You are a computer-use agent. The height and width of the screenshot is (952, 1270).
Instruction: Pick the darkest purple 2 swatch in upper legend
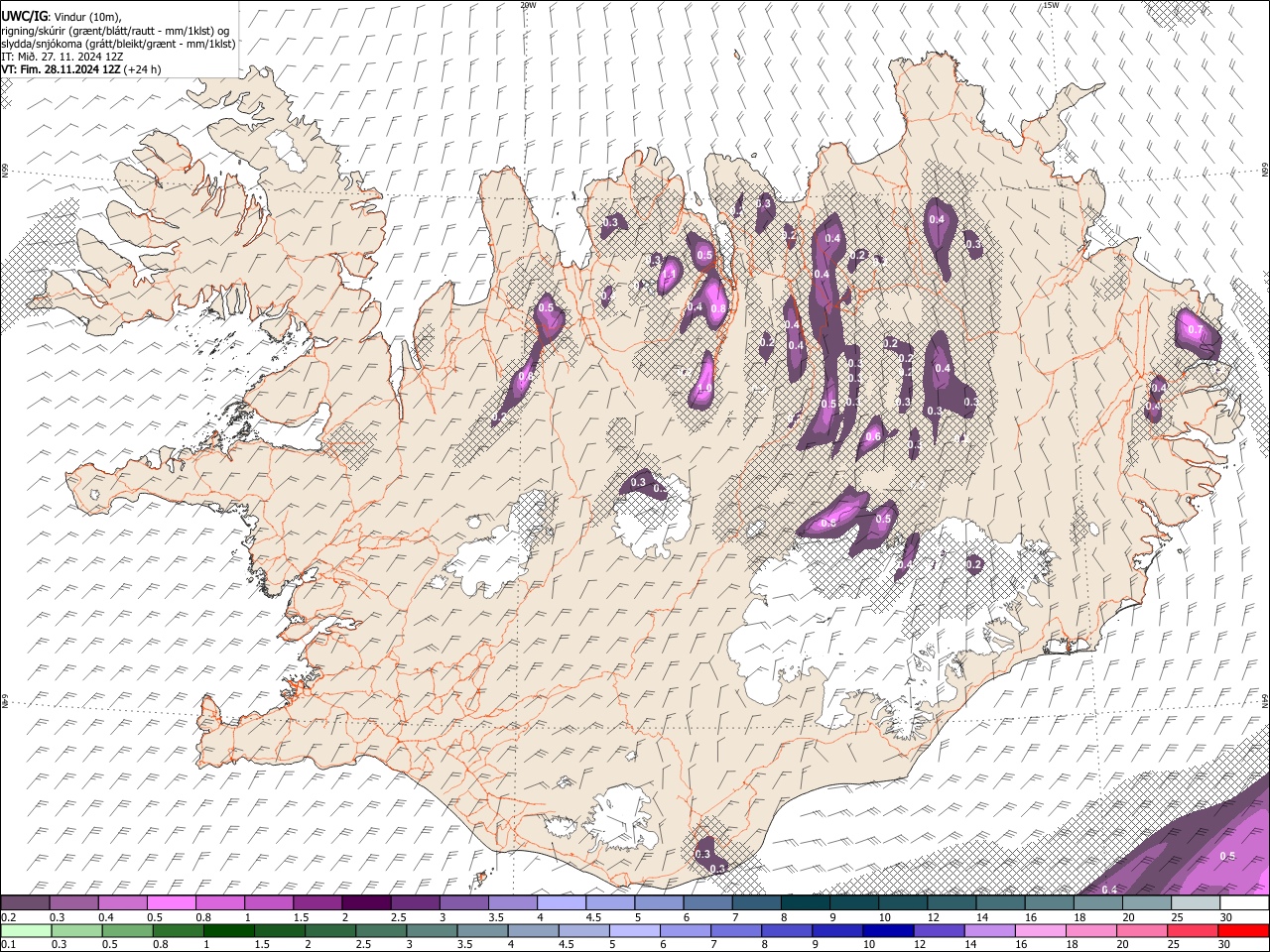click(366, 902)
